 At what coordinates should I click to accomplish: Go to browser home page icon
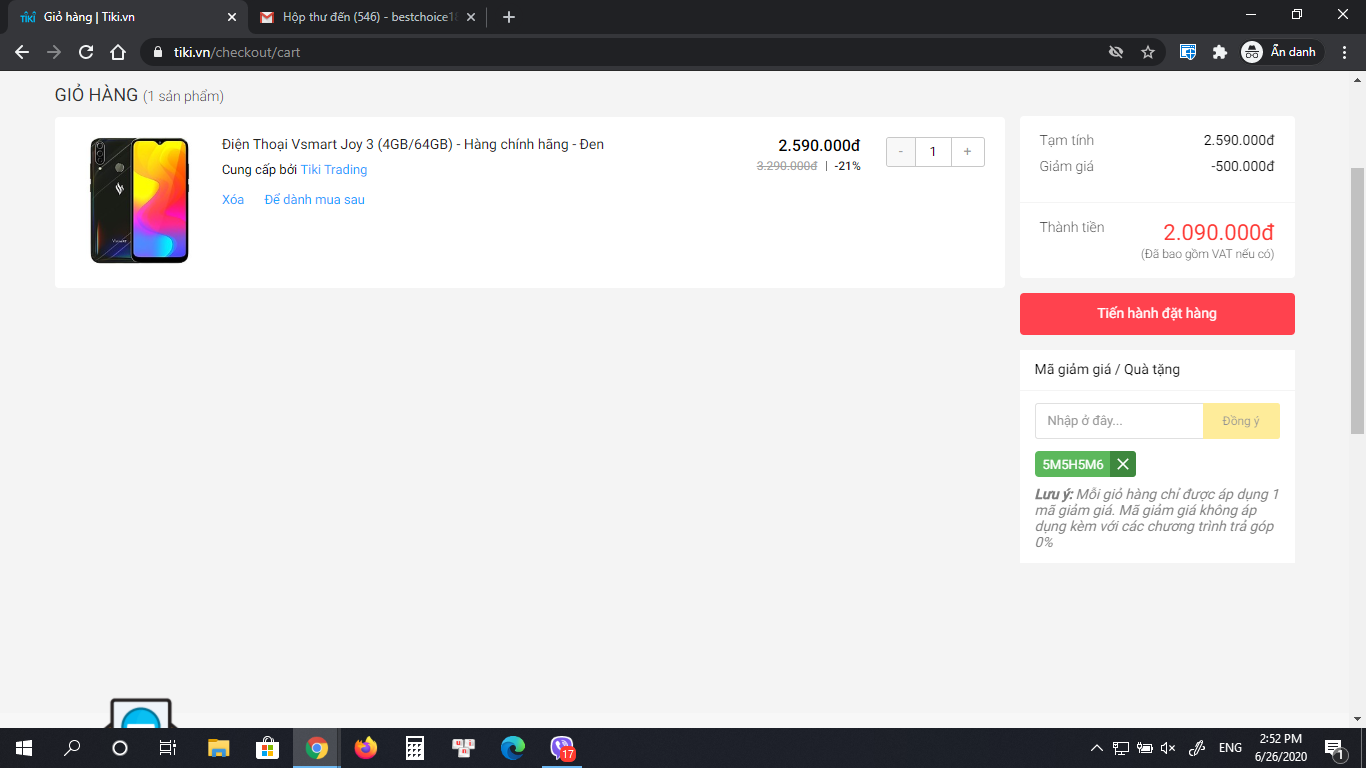pyautogui.click(x=118, y=52)
